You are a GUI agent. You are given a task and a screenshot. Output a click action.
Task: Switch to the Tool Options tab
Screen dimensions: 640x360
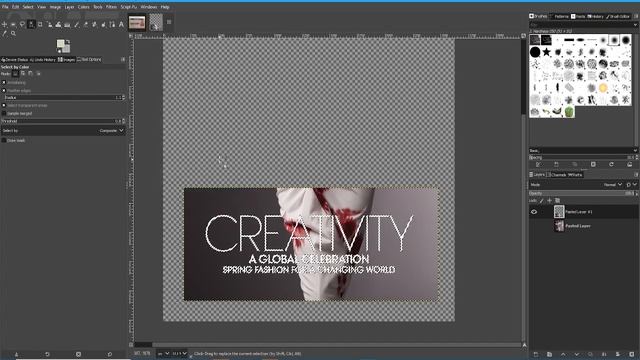point(89,60)
